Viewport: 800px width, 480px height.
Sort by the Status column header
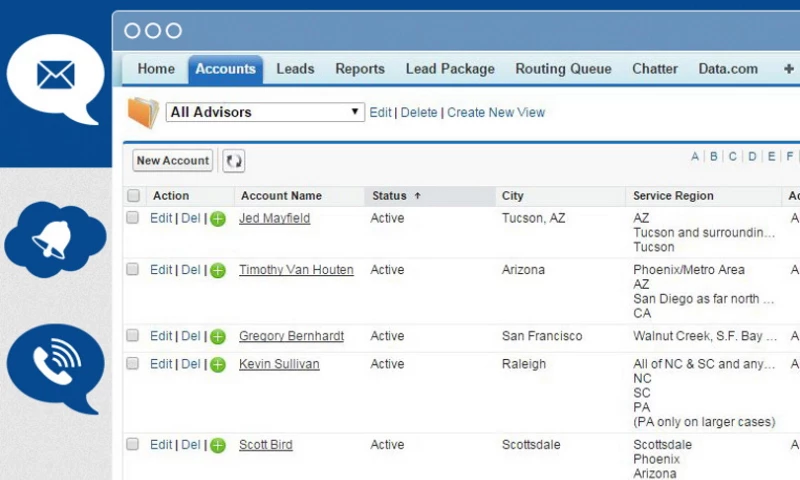[430, 196]
